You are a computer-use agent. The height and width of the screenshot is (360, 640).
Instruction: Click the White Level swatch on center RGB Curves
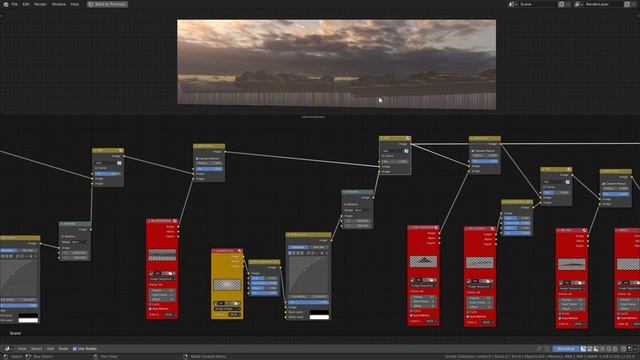(x=319, y=317)
